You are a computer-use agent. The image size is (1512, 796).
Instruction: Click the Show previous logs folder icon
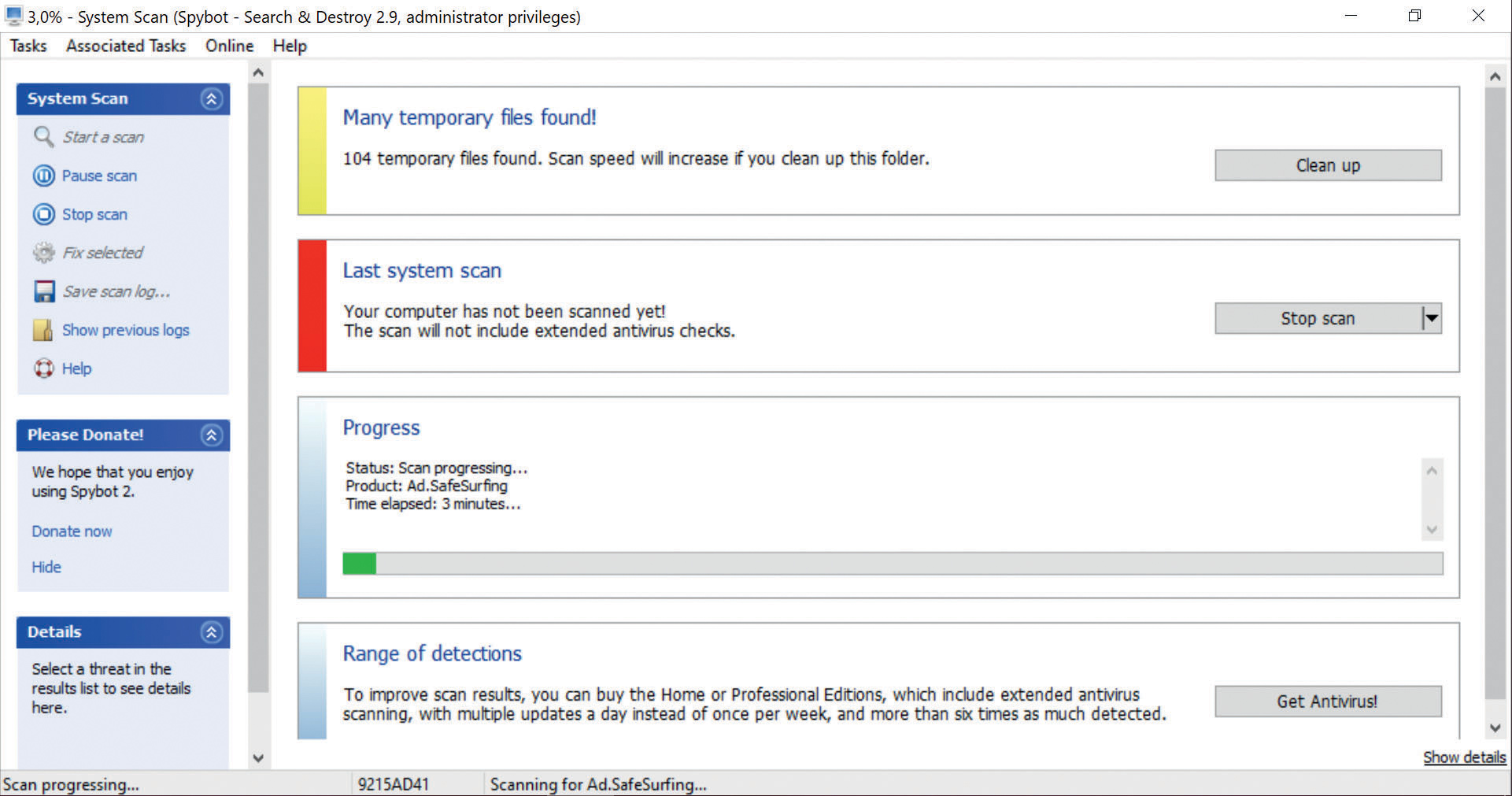coord(43,330)
